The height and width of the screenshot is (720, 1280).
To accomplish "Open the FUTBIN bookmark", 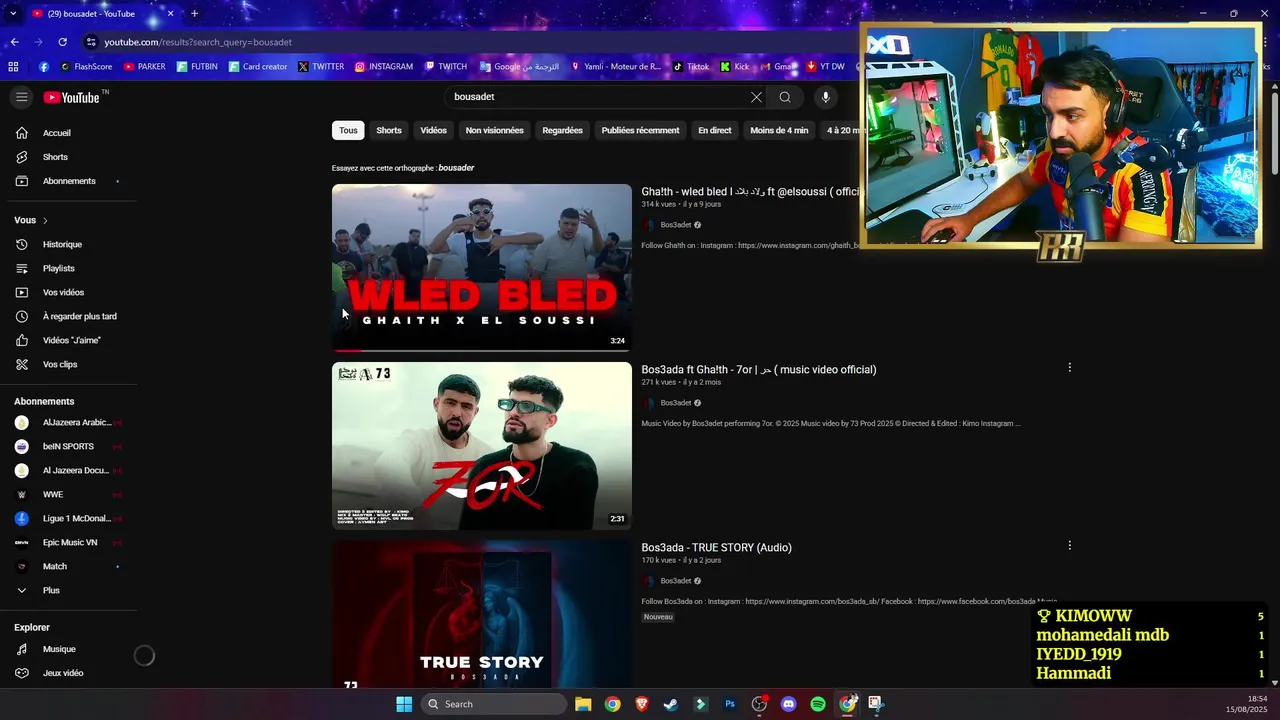I will (197, 67).
